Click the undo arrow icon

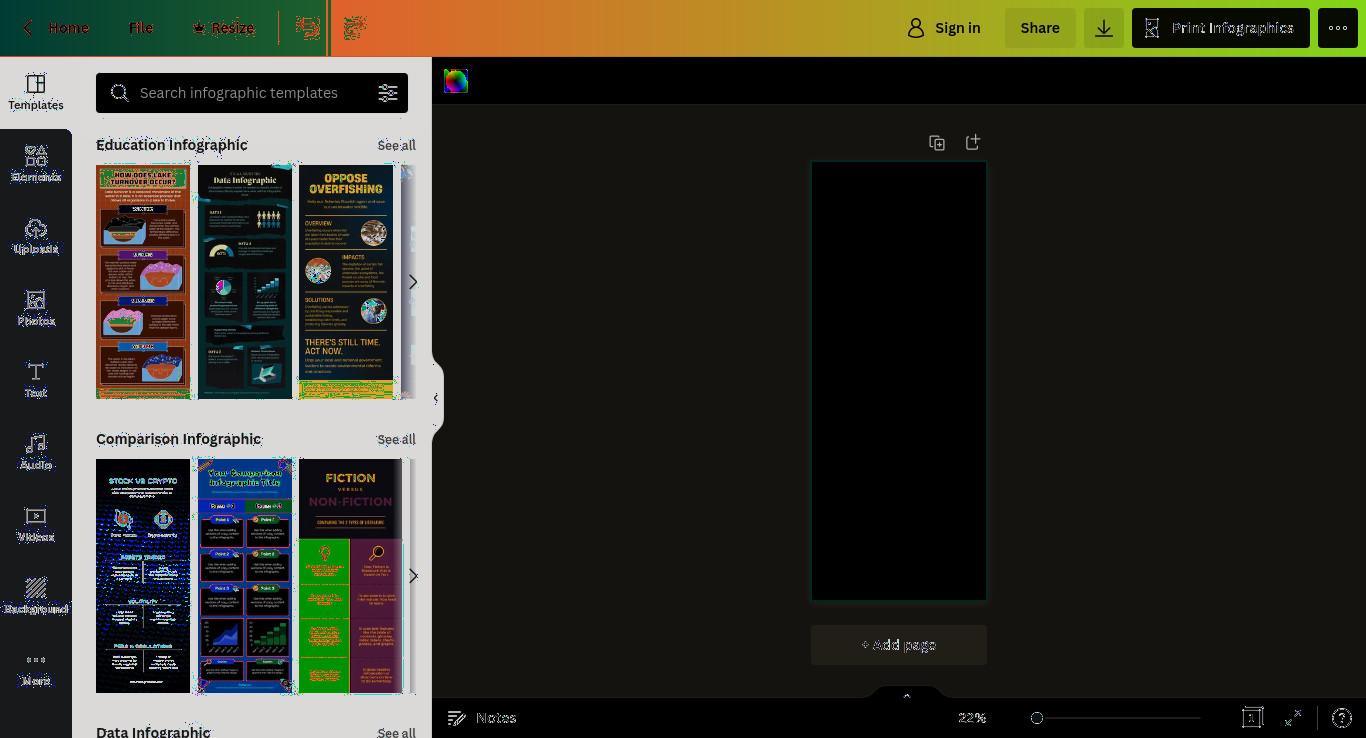pyautogui.click(x=308, y=28)
